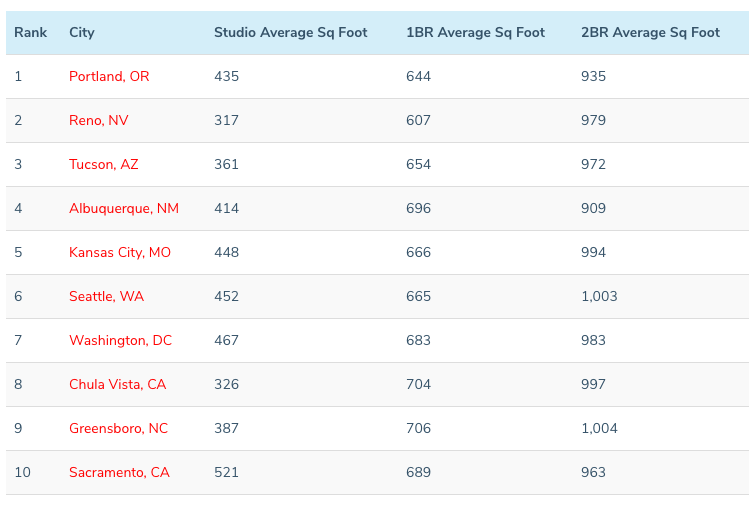Select the 2BR Average Sq Foot header
The image size is (754, 505).
(x=650, y=33)
